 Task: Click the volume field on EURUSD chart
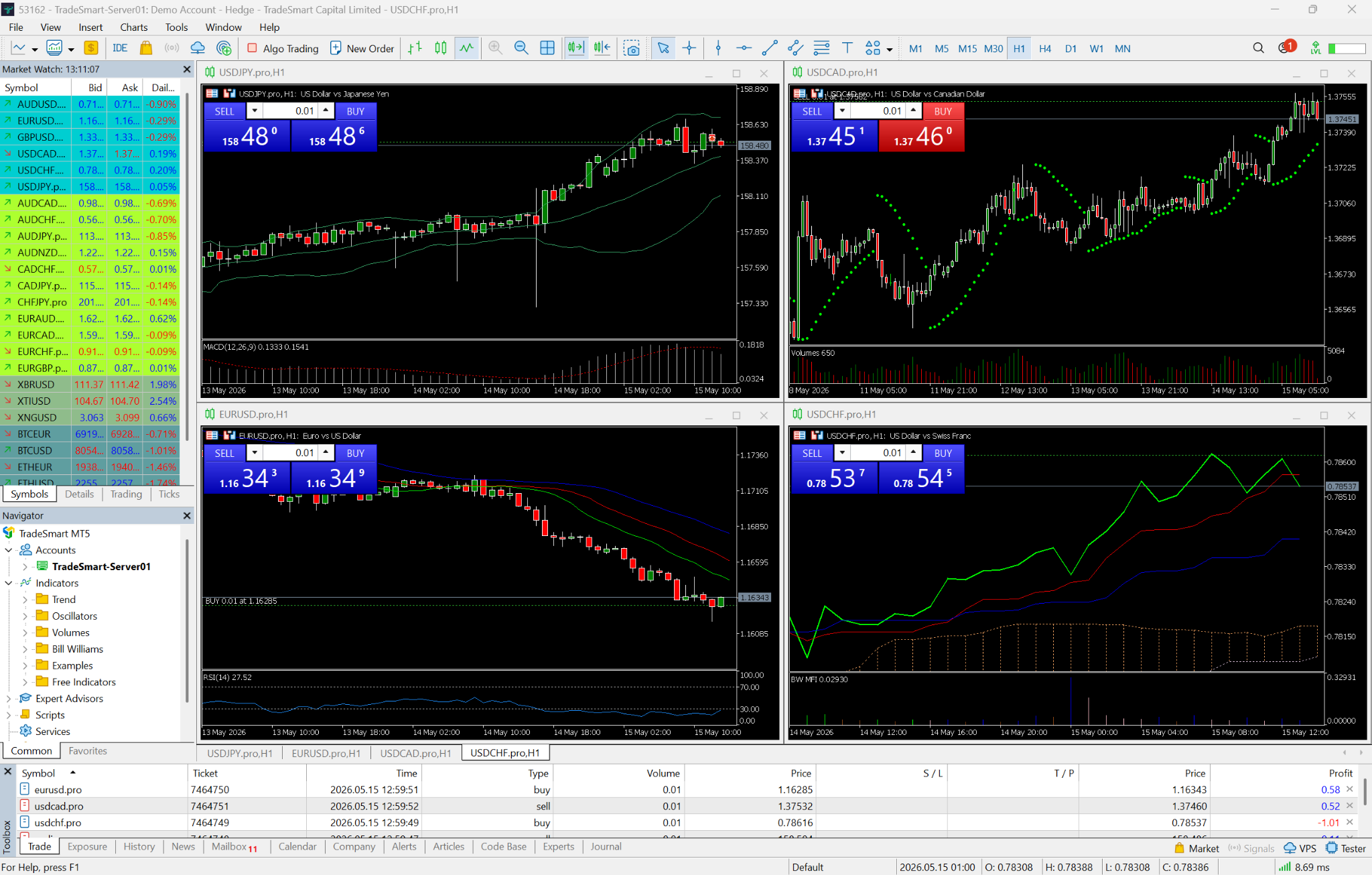tap(290, 453)
